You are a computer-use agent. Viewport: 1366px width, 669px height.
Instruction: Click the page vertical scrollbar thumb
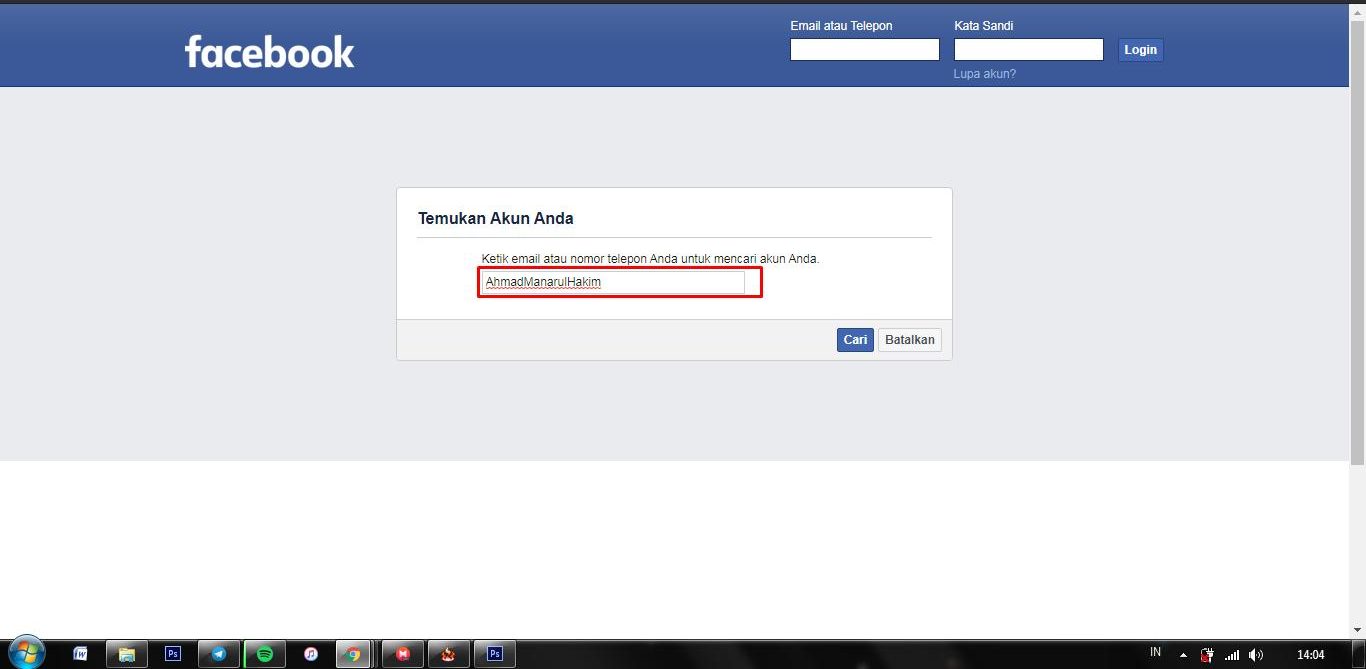tap(1357, 241)
